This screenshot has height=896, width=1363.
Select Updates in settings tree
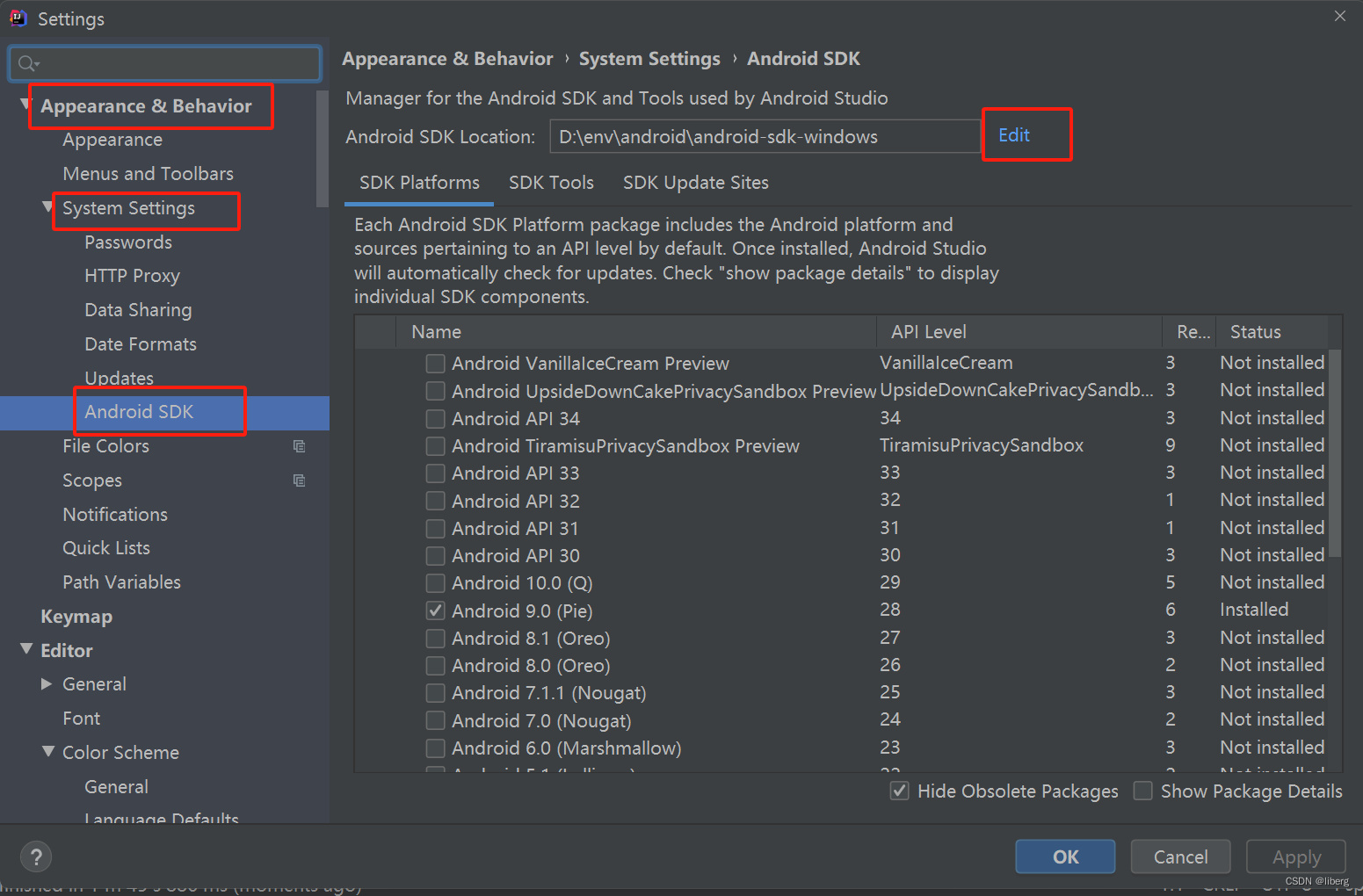(119, 378)
